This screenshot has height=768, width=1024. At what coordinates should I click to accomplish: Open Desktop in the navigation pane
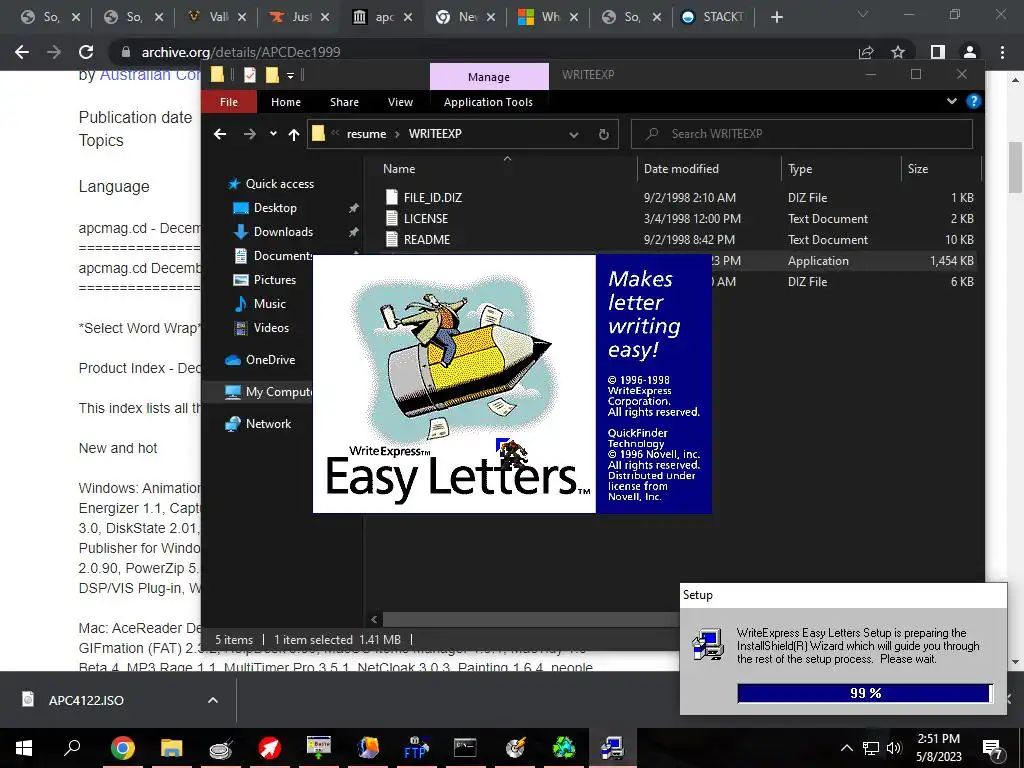point(275,208)
